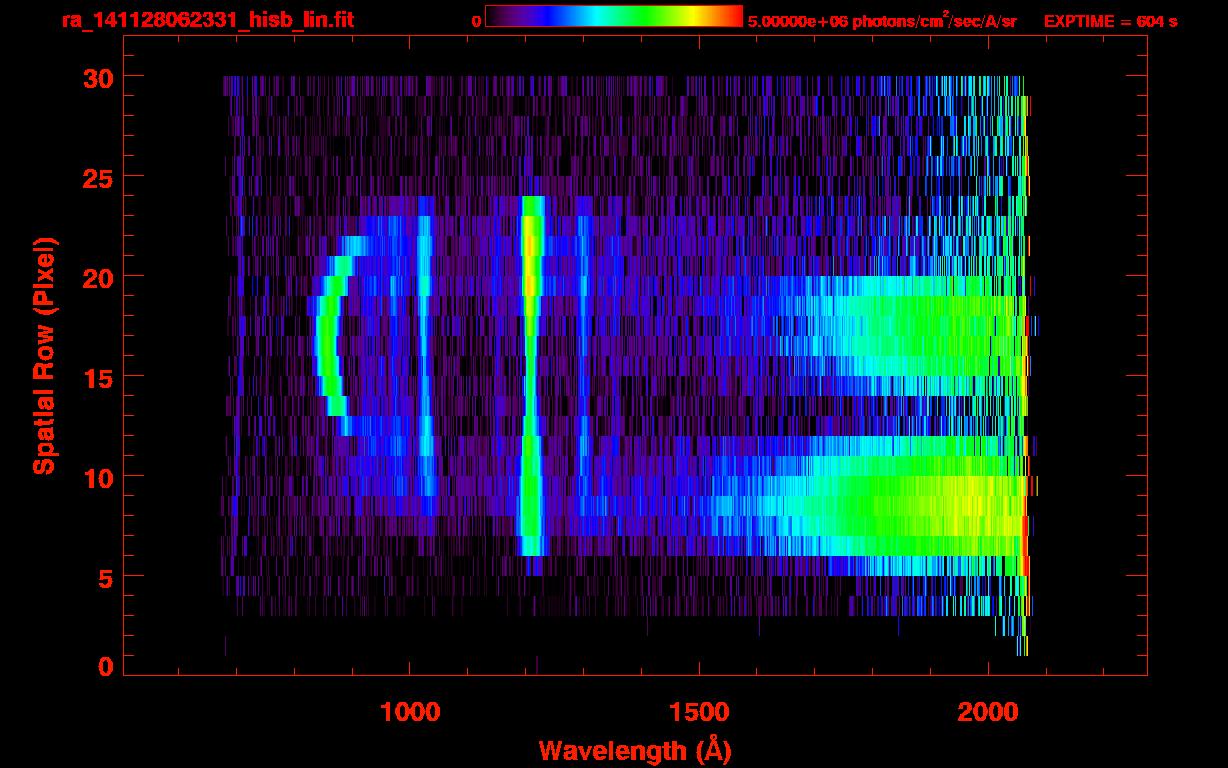Click the filename ra_141128062331_hisb_lin.fit
The image size is (1228, 768).
pyautogui.click(x=207, y=19)
